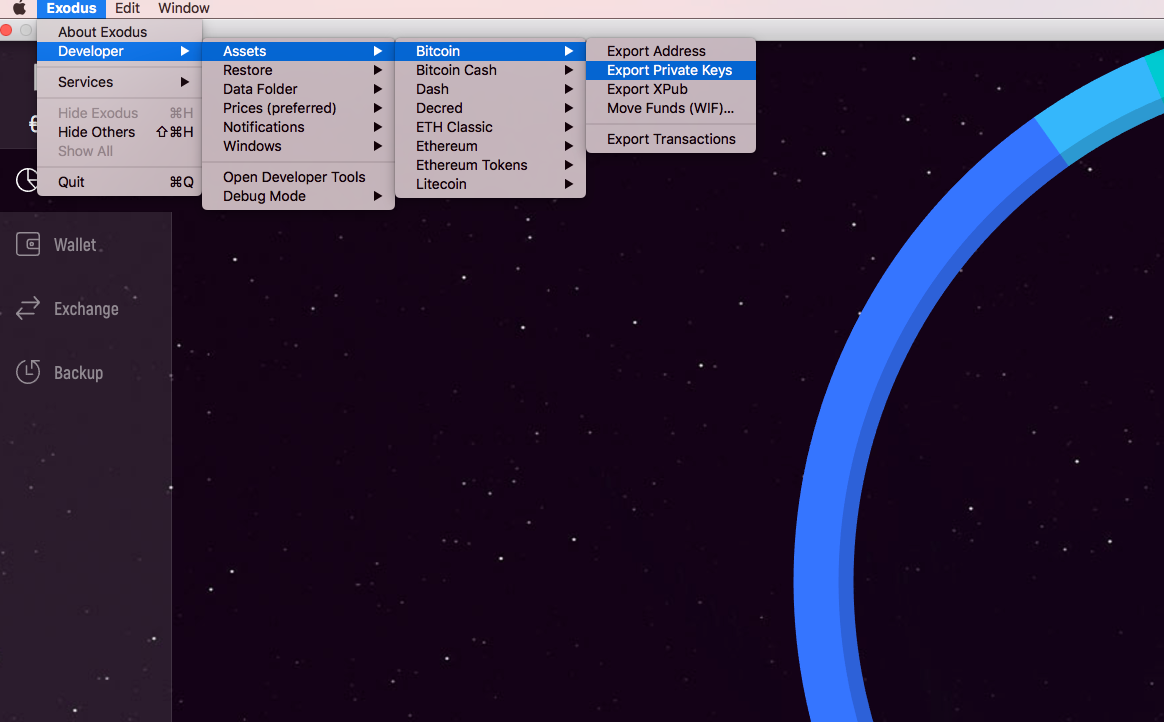
Task: Select Open Developer Tools
Action: (x=298, y=177)
